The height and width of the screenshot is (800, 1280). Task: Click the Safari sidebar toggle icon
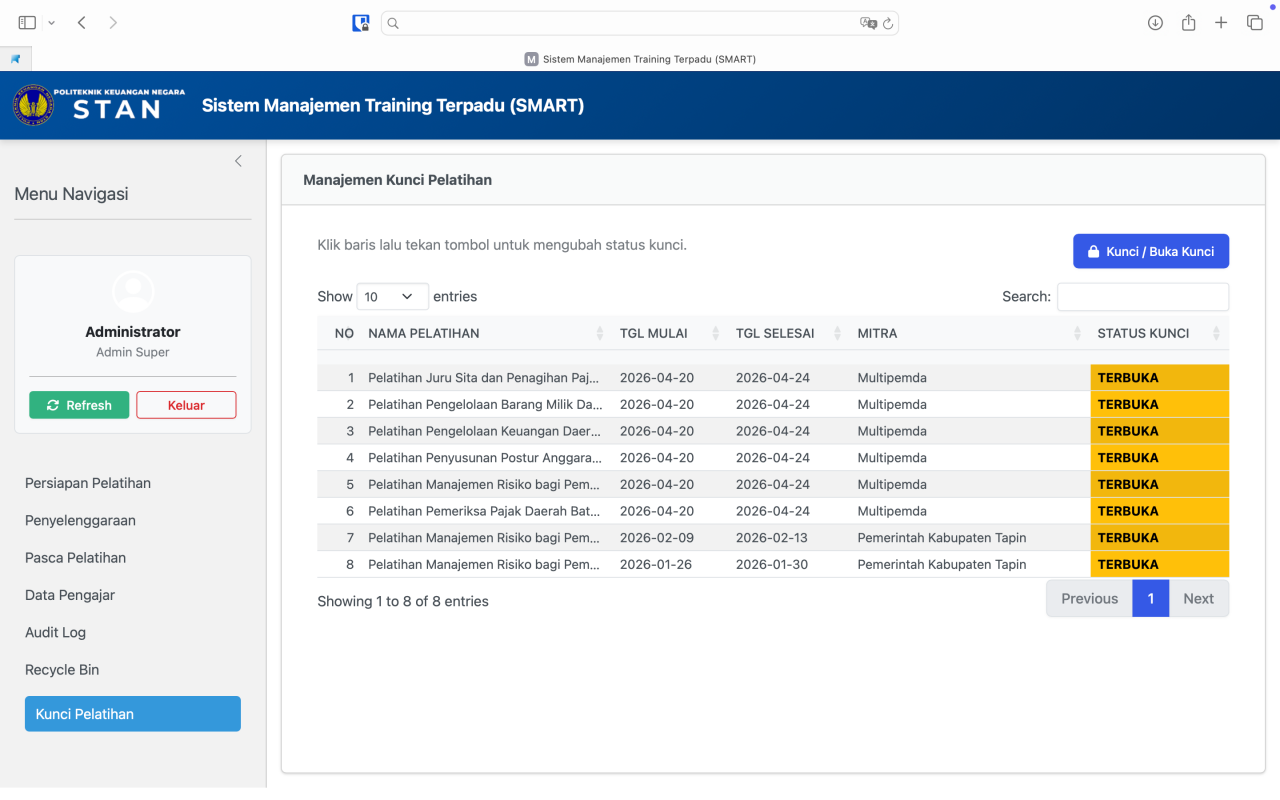pos(27,23)
